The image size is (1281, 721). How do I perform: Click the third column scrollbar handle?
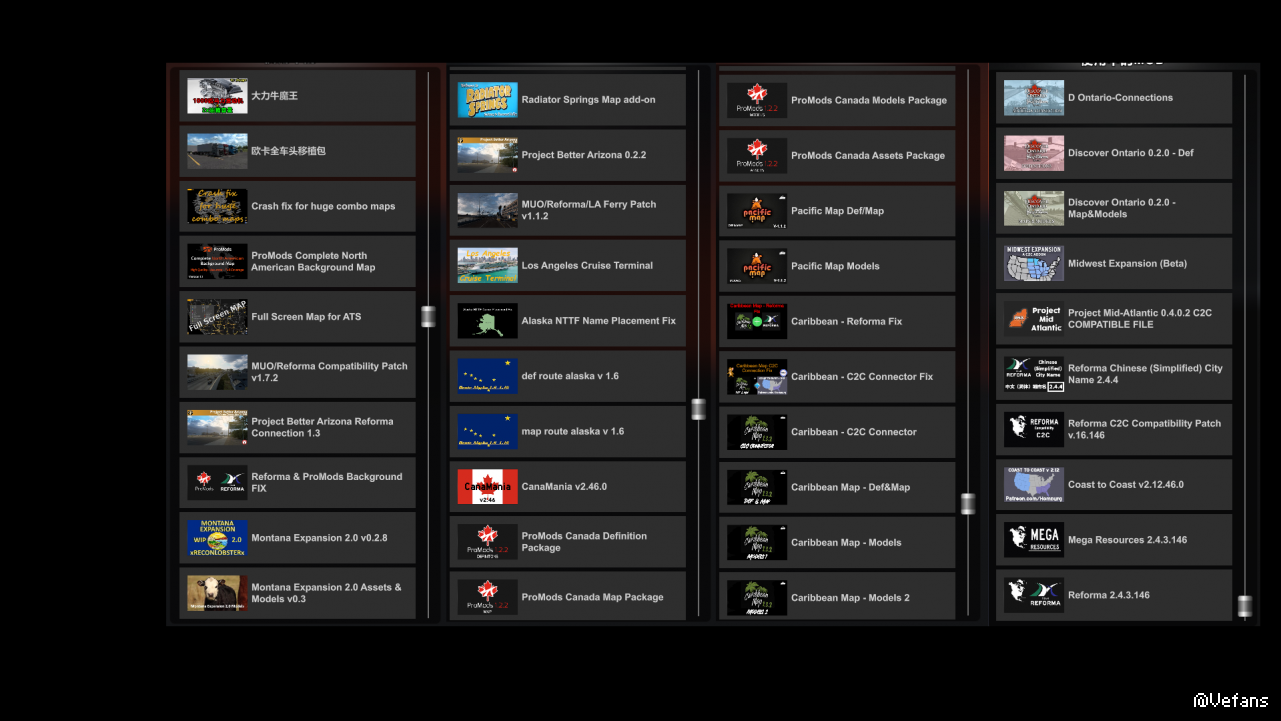[x=967, y=503]
